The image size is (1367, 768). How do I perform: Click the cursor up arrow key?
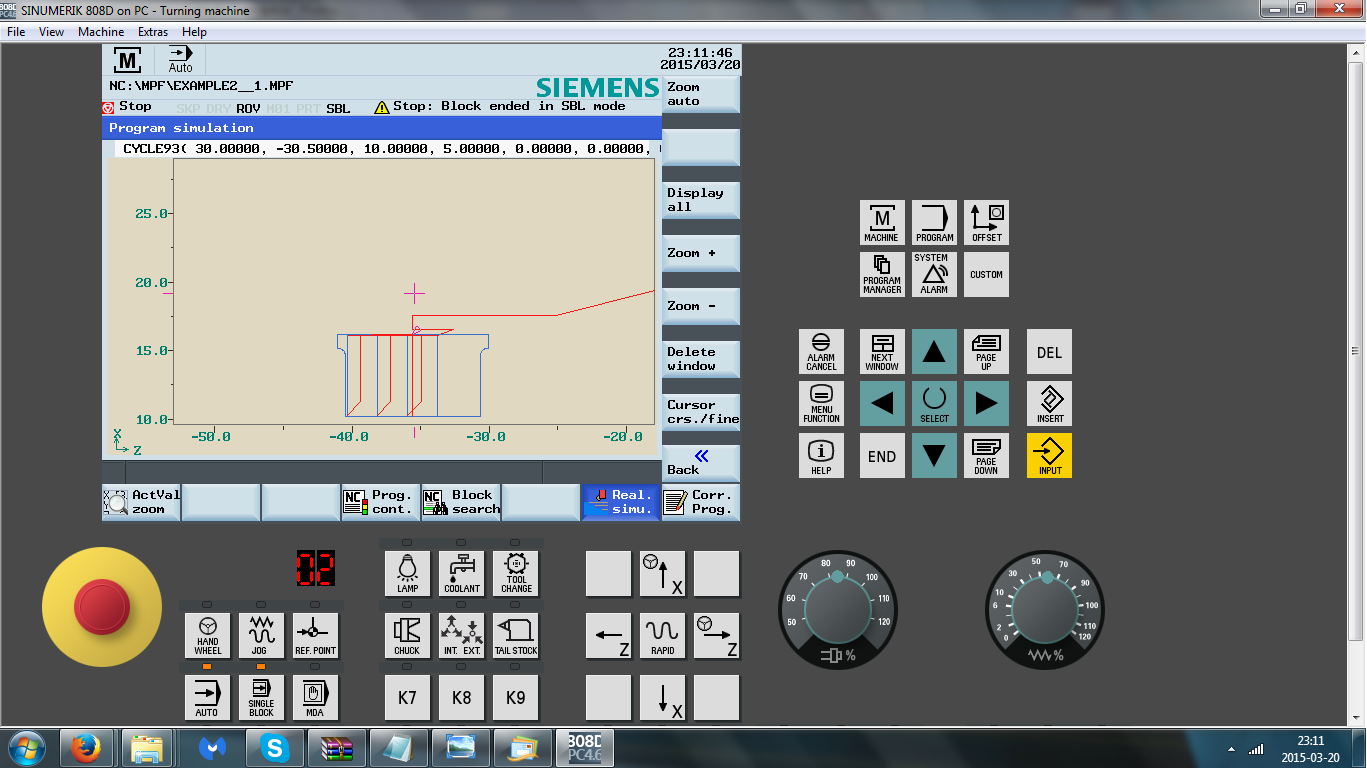pos(934,352)
